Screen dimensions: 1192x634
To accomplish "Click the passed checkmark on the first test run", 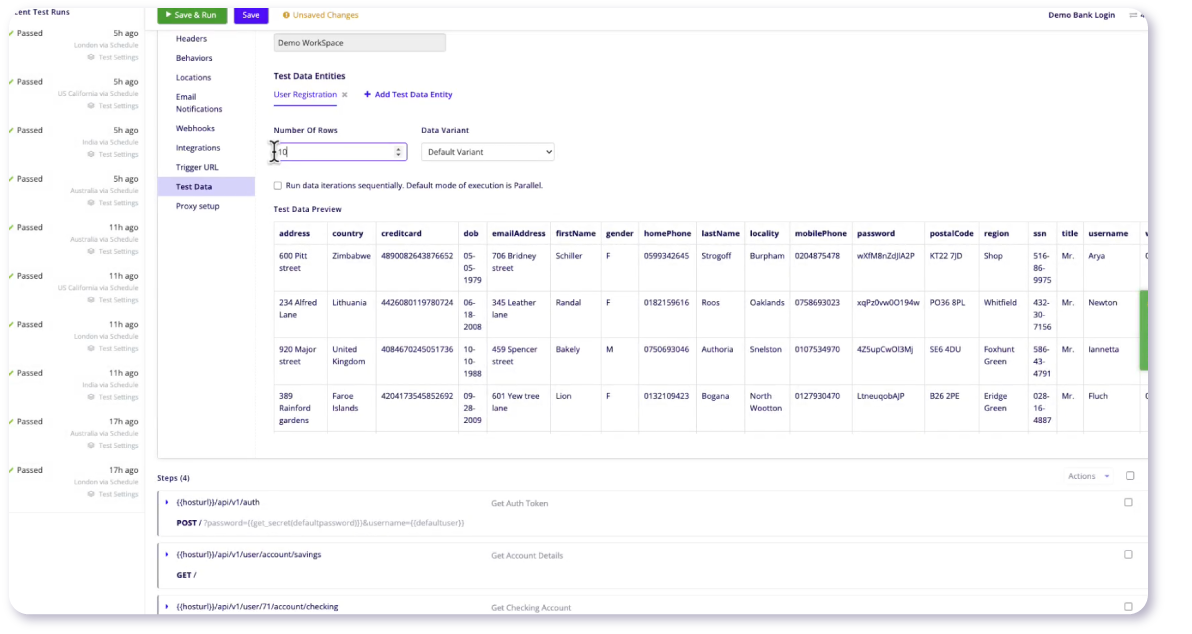I will point(11,33).
